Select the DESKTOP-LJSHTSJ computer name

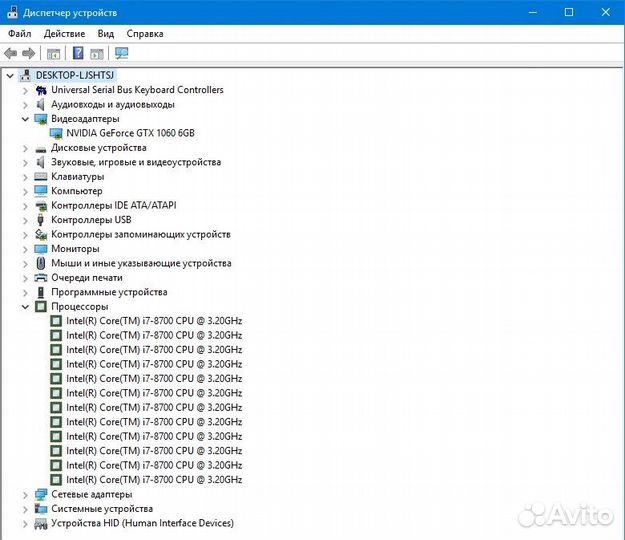point(75,75)
